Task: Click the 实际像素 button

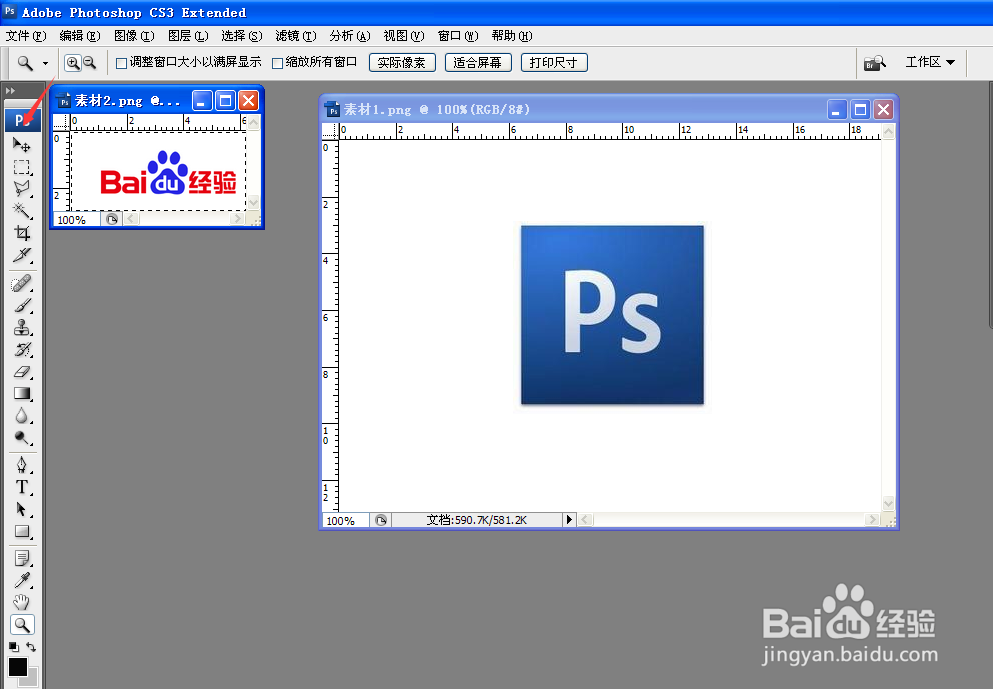Action: [x=401, y=62]
